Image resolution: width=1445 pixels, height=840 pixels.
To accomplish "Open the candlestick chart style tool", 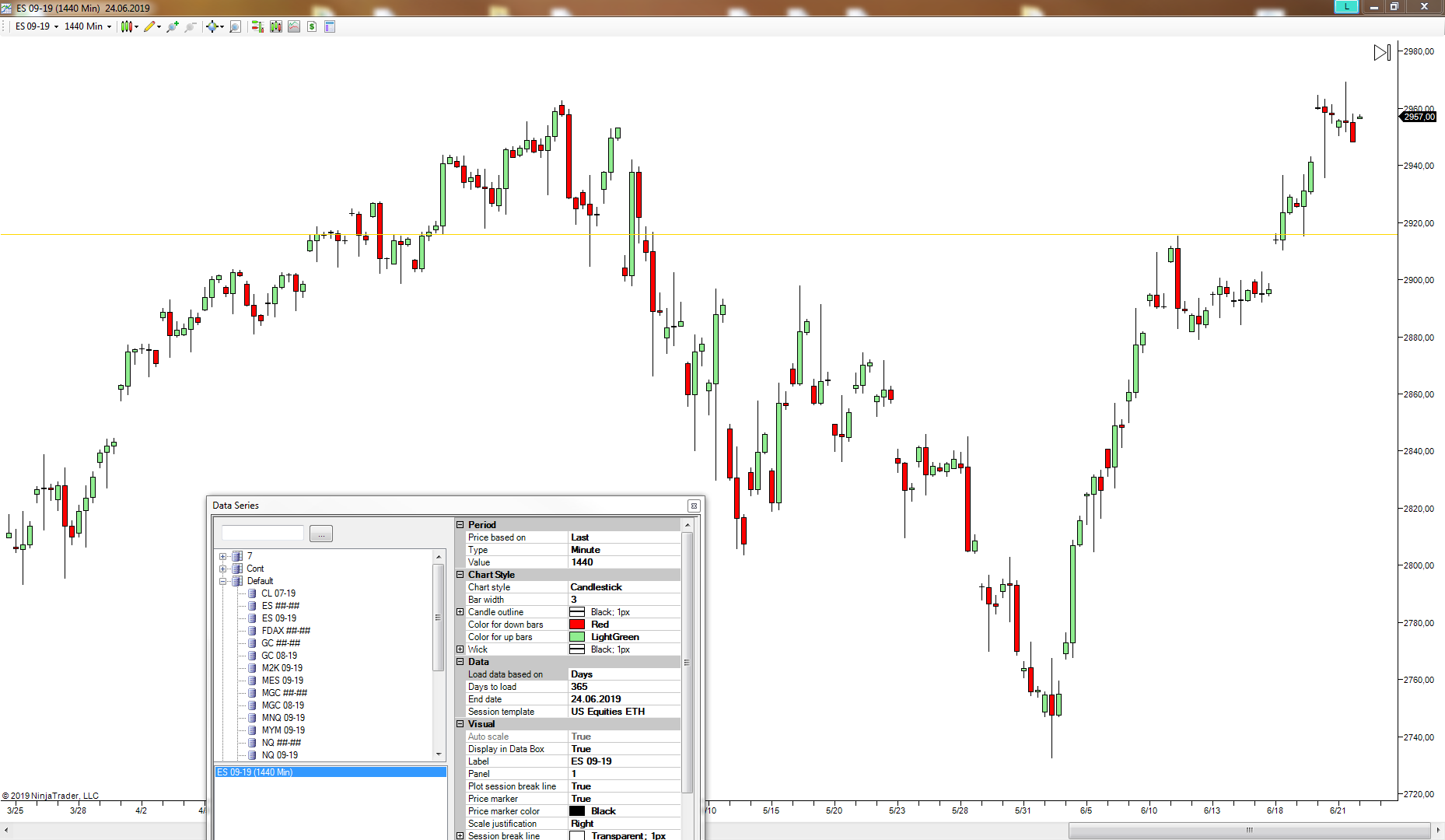I will click(x=126, y=26).
